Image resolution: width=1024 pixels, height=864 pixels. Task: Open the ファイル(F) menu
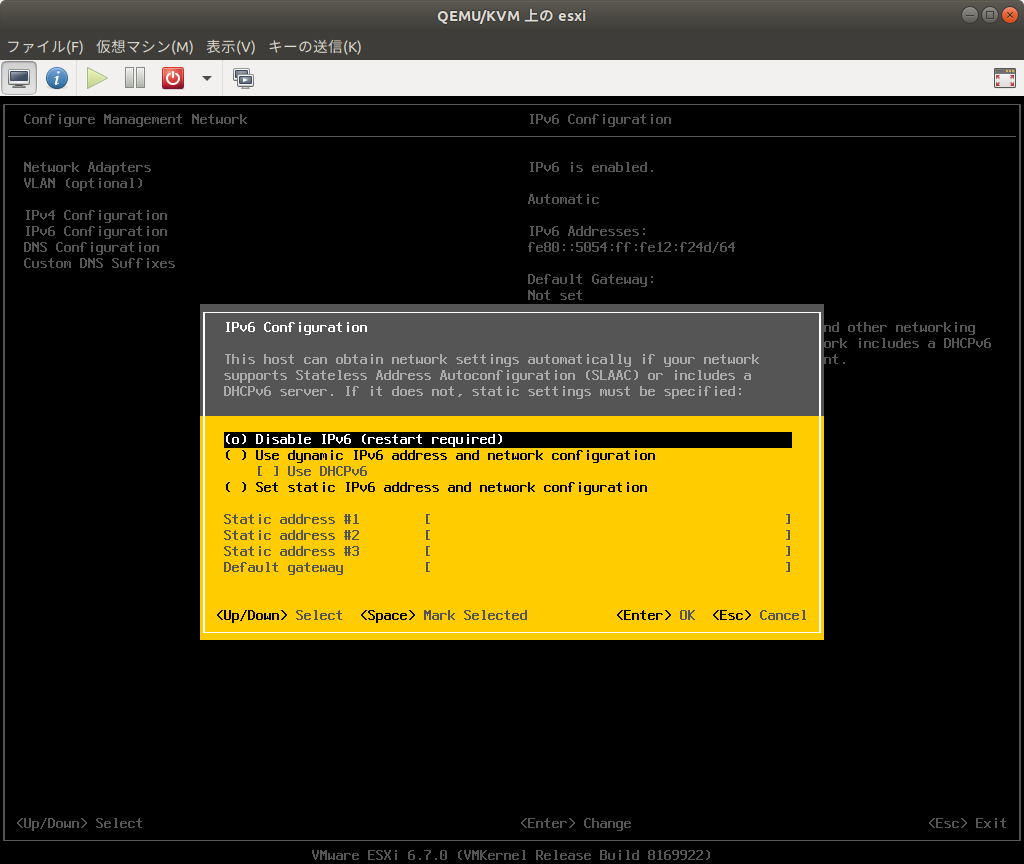click(x=45, y=46)
